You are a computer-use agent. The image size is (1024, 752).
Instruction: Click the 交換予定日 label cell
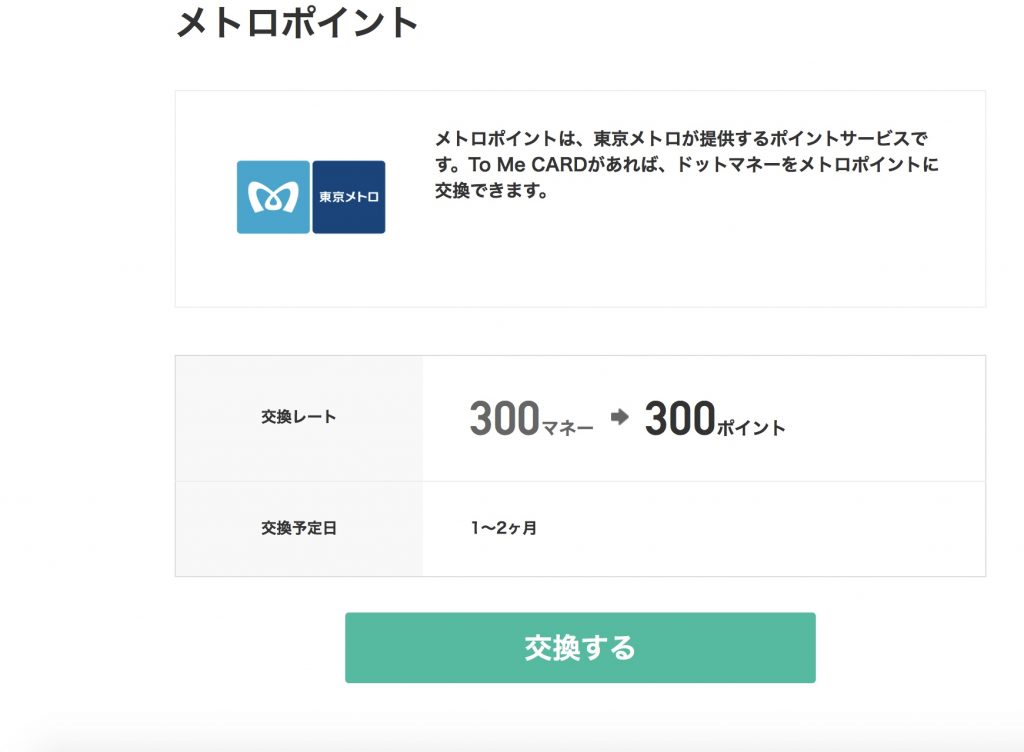pyautogui.click(x=298, y=529)
